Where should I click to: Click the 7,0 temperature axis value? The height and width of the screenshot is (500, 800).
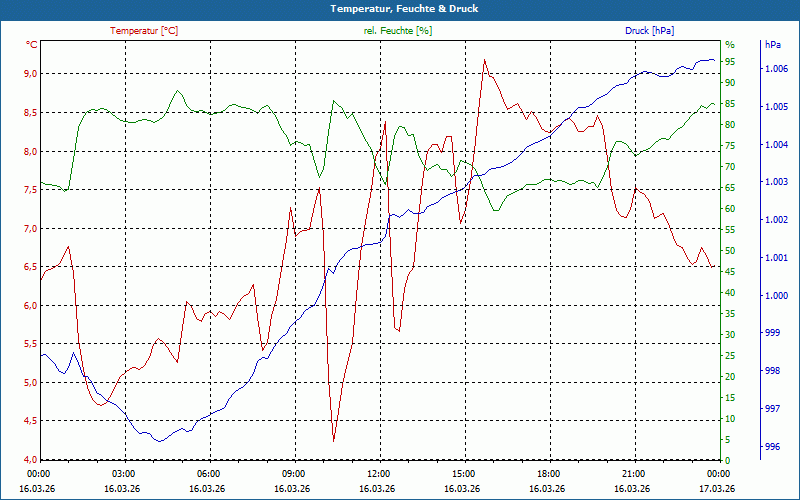(x=31, y=228)
